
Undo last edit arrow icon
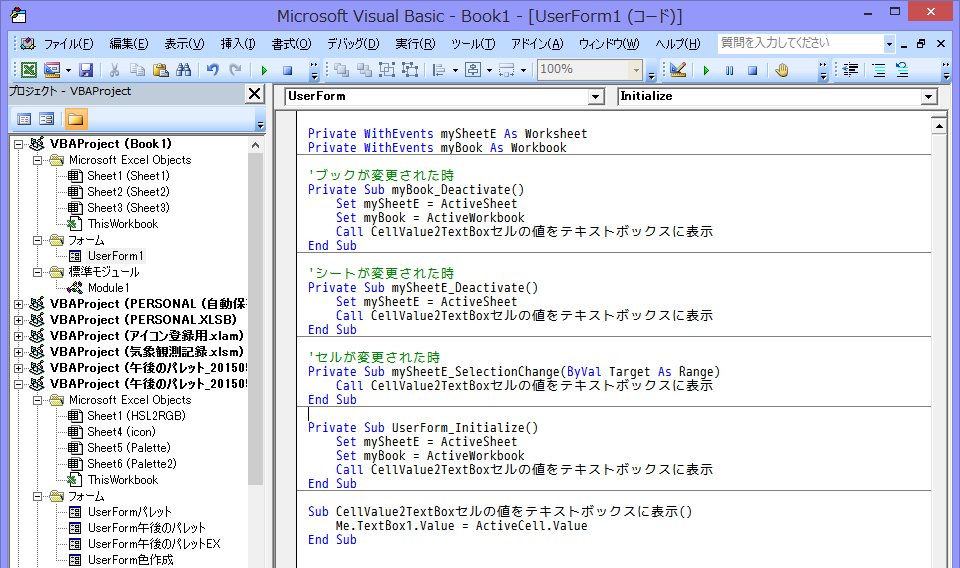tap(212, 70)
